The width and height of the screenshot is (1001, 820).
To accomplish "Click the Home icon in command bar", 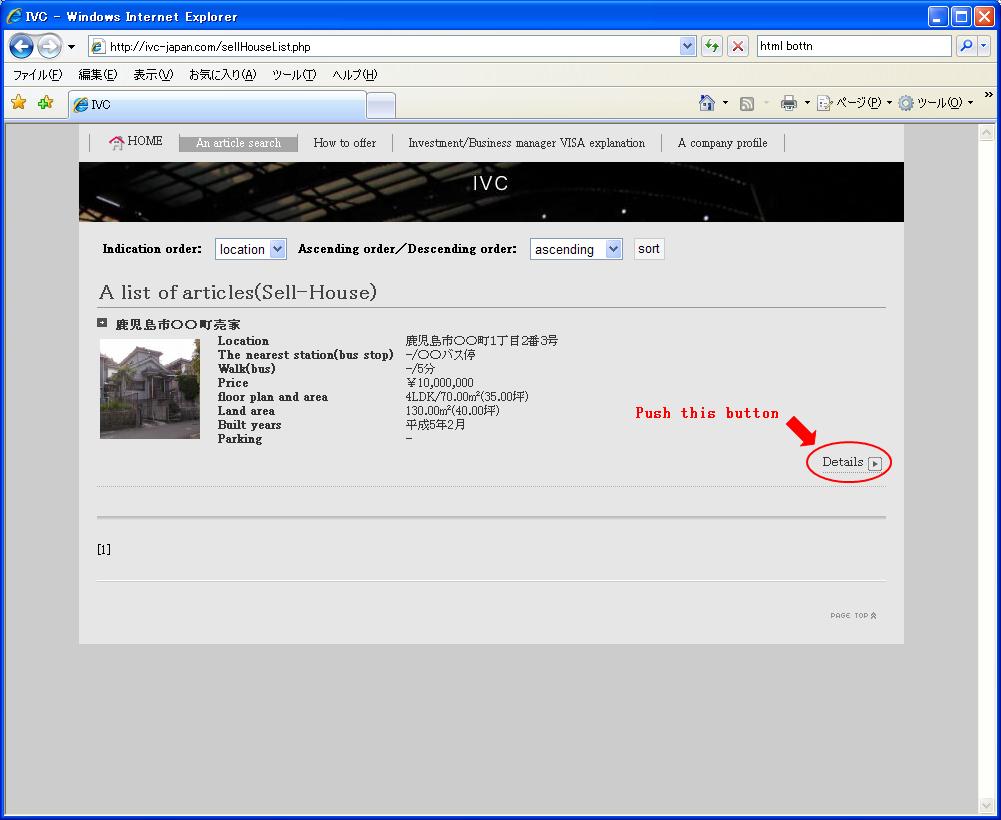I will pyautogui.click(x=707, y=103).
